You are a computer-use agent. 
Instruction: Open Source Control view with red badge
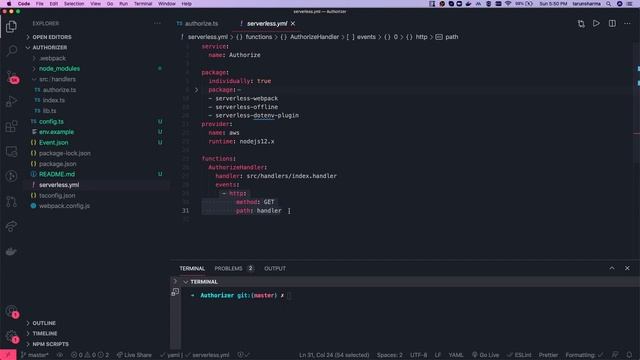11,76
